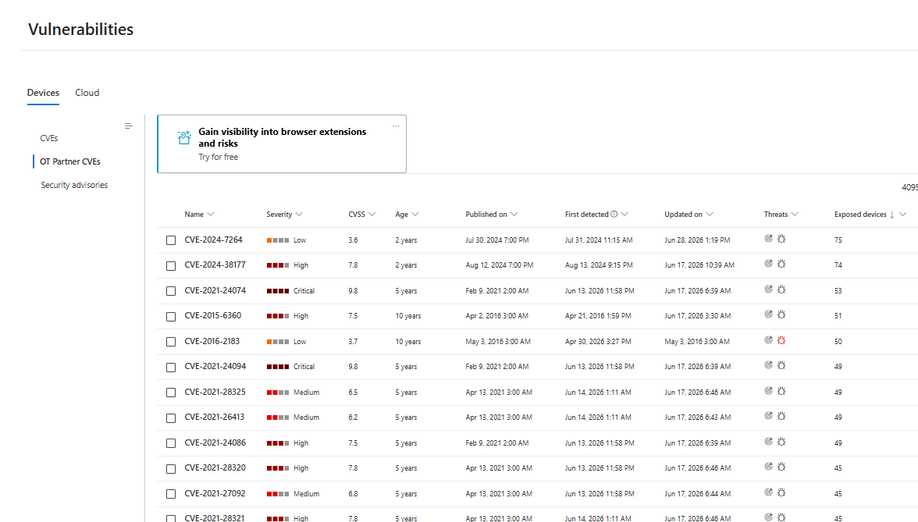Viewport: 918px width, 522px height.
Task: Collapse the side navigation pane icon
Action: 128,126
